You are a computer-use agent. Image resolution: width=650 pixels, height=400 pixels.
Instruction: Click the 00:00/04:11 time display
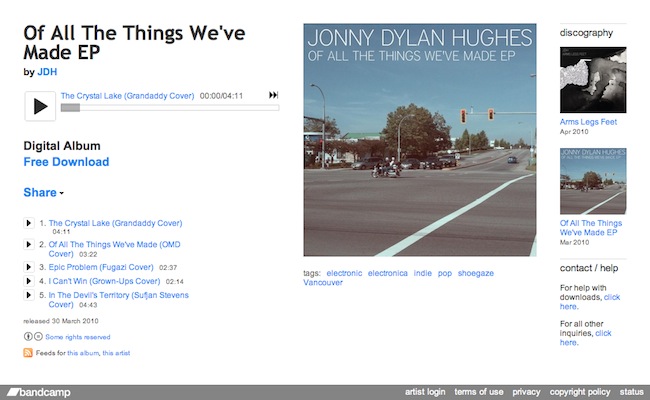tap(221, 96)
